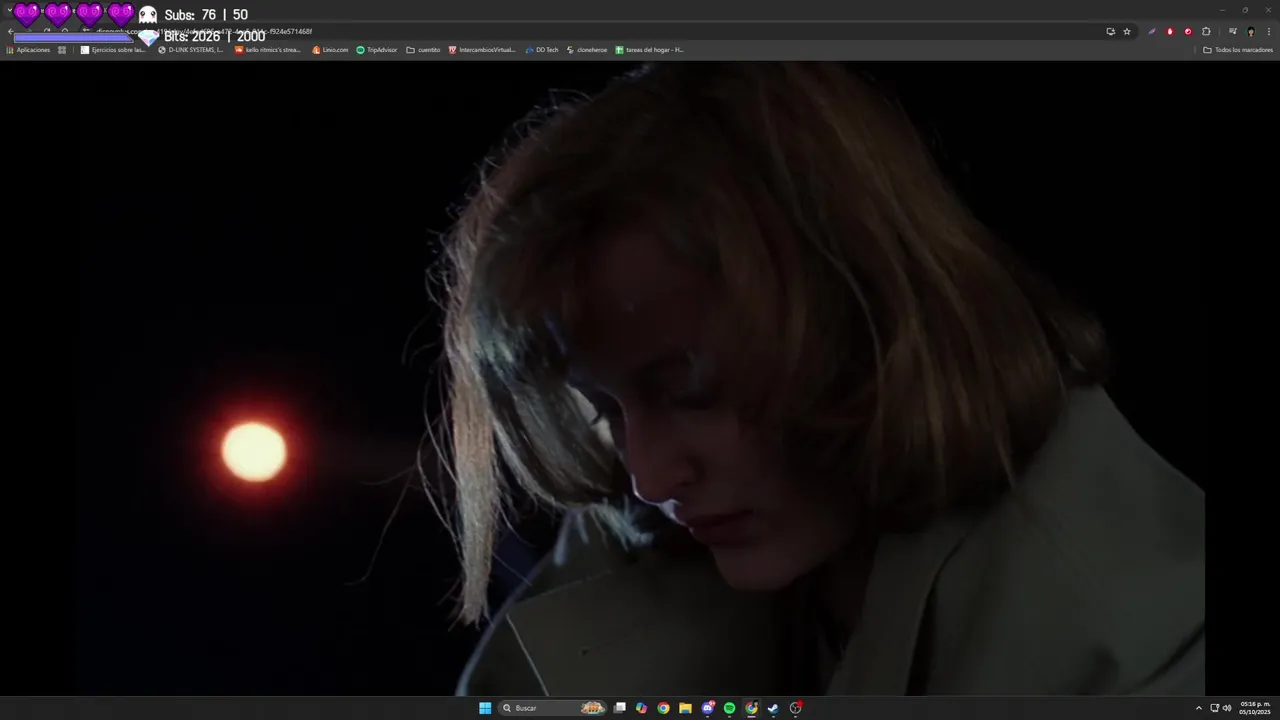Open the purple feather extension
Viewport: 1280px width, 720px height.
point(1152,32)
